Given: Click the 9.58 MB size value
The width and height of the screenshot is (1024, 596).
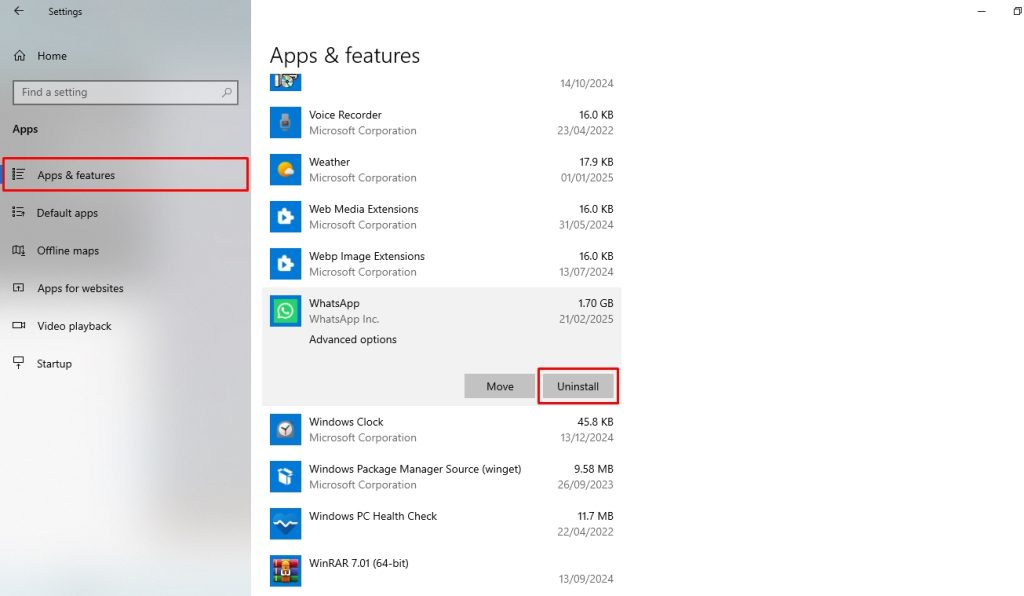Looking at the screenshot, I should pos(594,469).
